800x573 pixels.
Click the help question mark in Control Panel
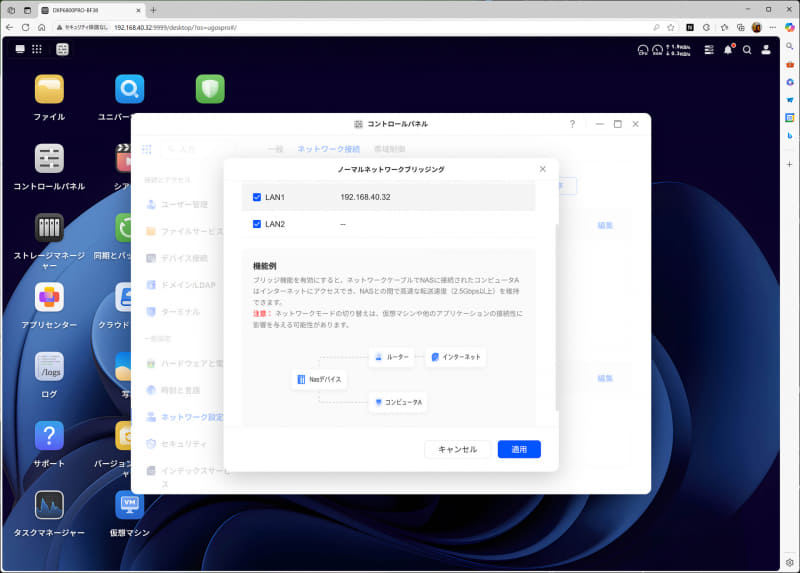click(572, 124)
